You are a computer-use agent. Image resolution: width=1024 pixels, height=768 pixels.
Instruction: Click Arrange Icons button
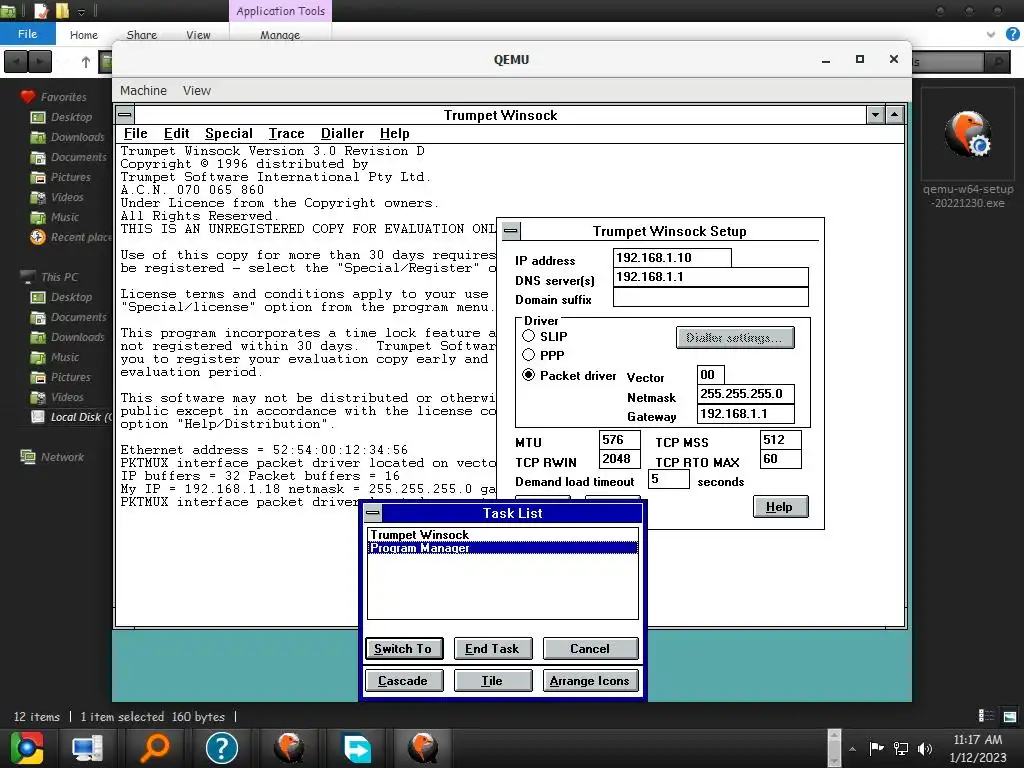[x=590, y=680]
